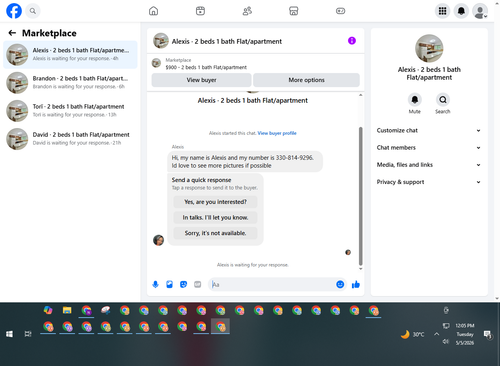Open the GIF picker icon
This screenshot has height=366, width=500.
click(x=198, y=284)
